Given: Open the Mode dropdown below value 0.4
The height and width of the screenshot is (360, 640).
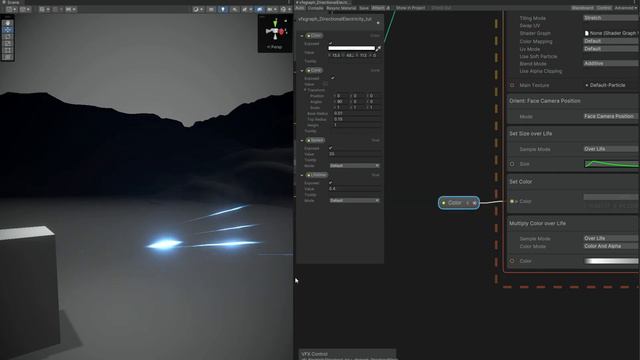Looking at the screenshot, I should (354, 200).
